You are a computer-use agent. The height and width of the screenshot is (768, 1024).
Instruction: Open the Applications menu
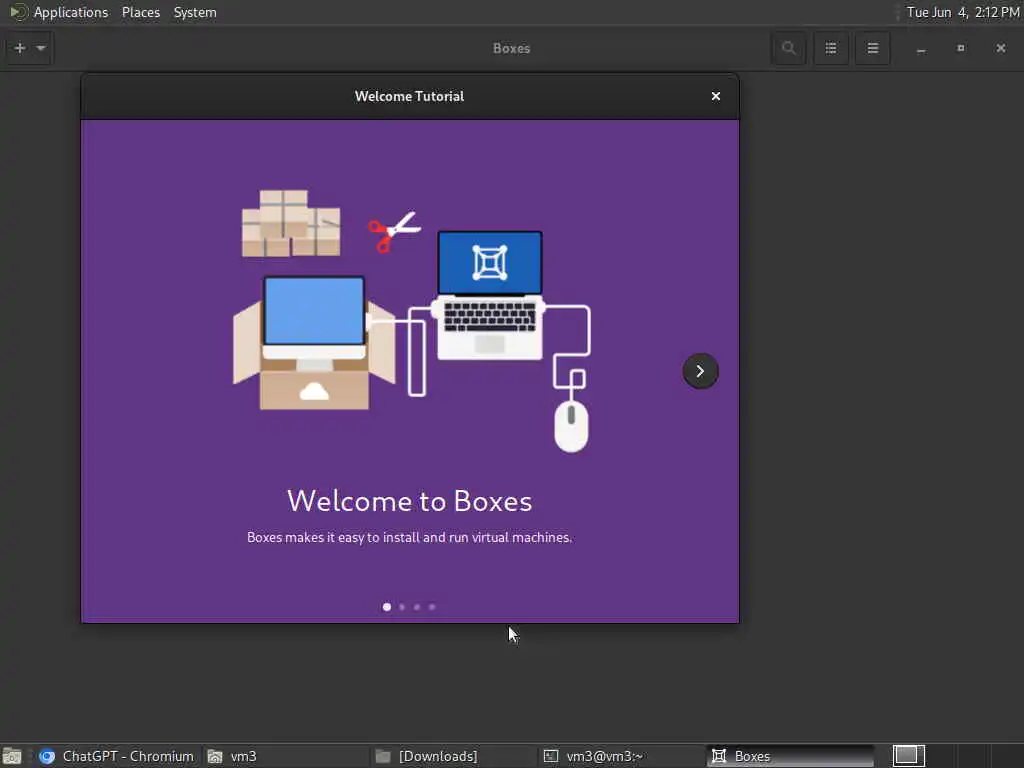pos(71,12)
